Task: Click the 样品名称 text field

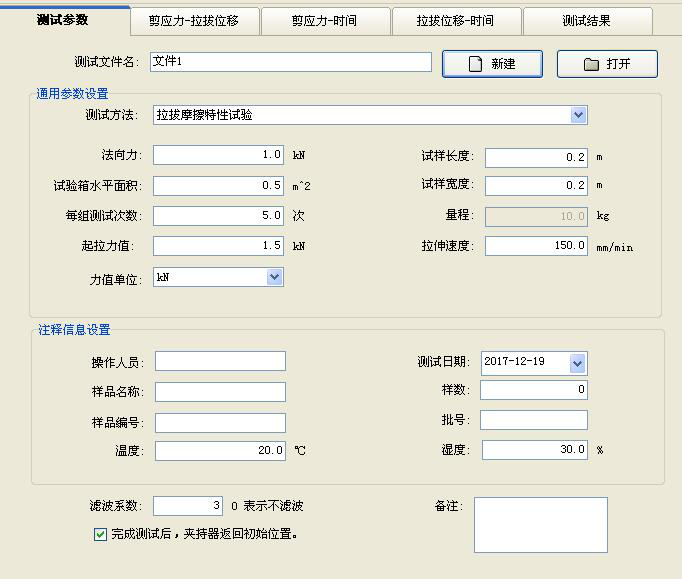Action: 220,392
